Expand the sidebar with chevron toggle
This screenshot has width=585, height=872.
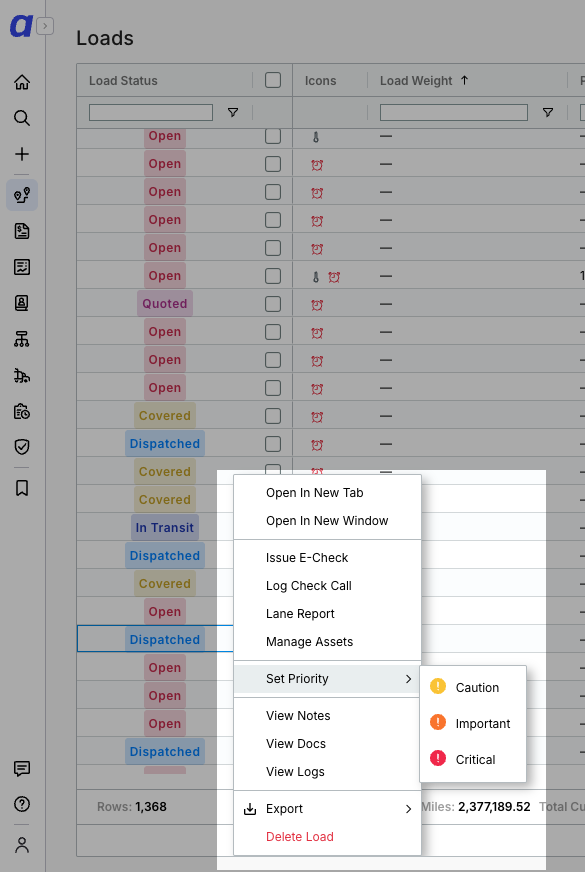(45, 26)
